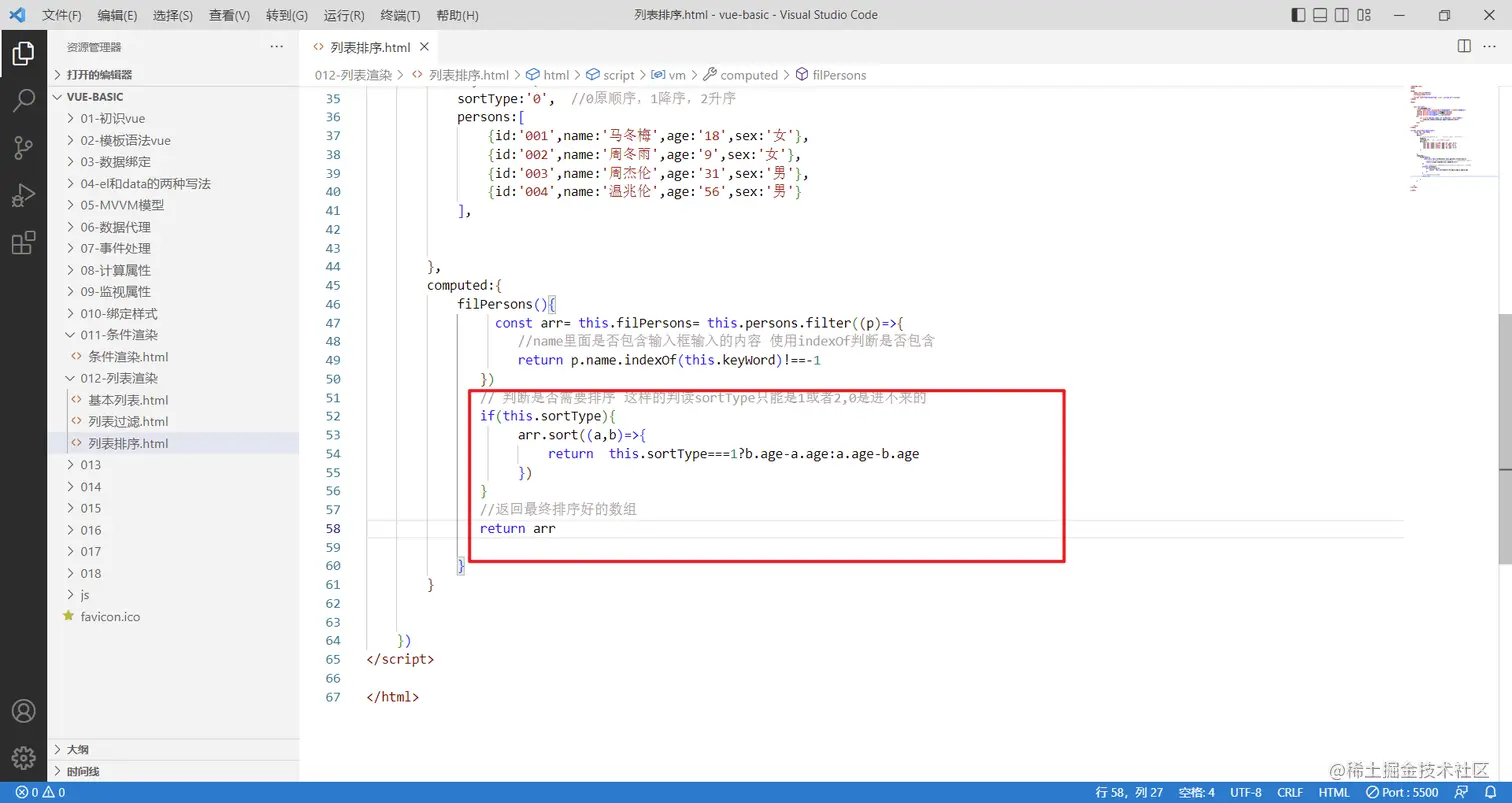
Task: Select the 列表排序.html editor tab
Action: point(370,47)
